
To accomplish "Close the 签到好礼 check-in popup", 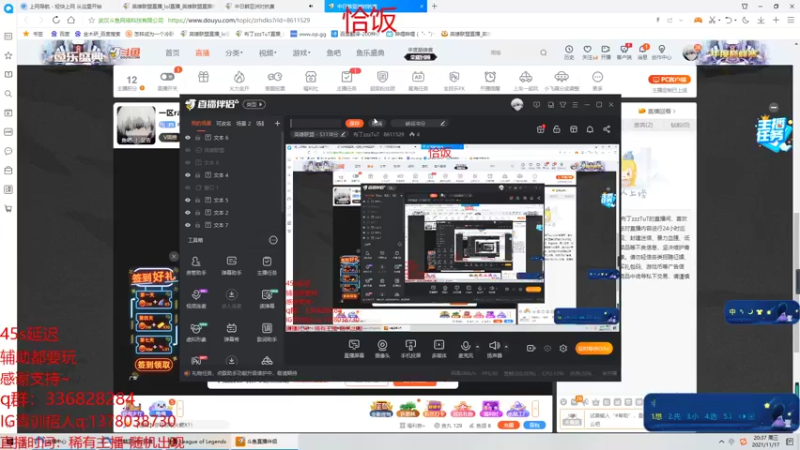I will [x=173, y=256].
